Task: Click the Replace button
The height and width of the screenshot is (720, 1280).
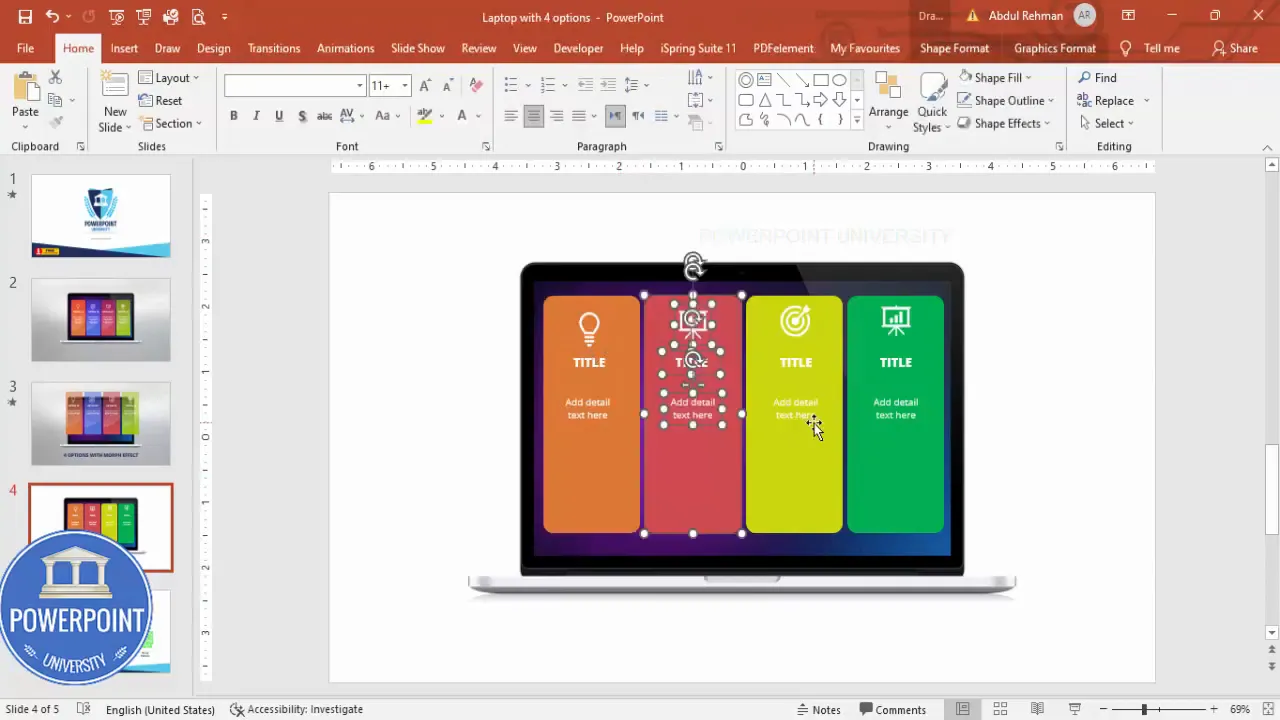Action: 1105,100
